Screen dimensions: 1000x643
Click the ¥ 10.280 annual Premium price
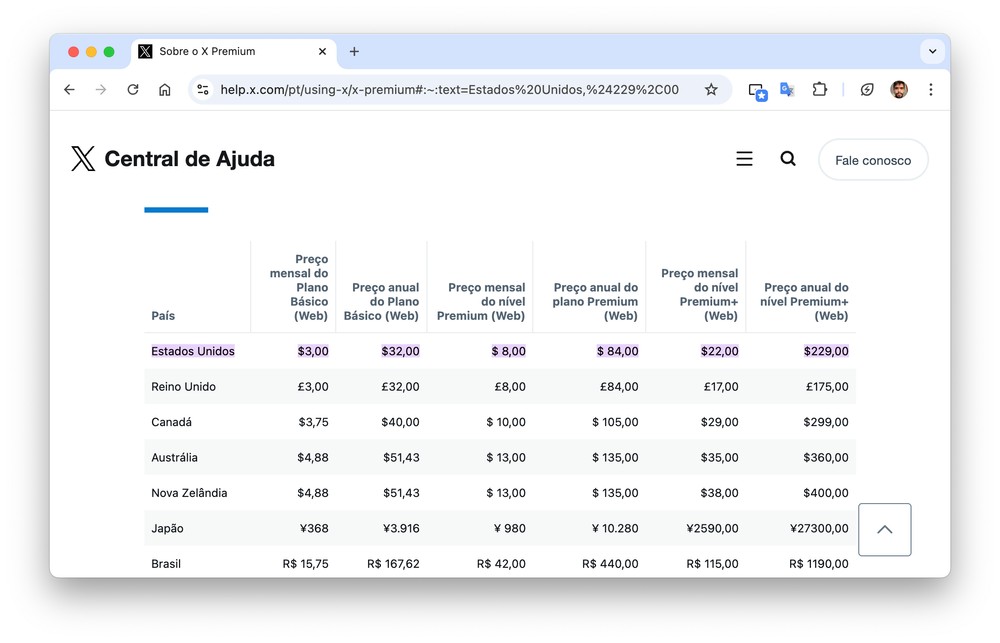tap(615, 529)
